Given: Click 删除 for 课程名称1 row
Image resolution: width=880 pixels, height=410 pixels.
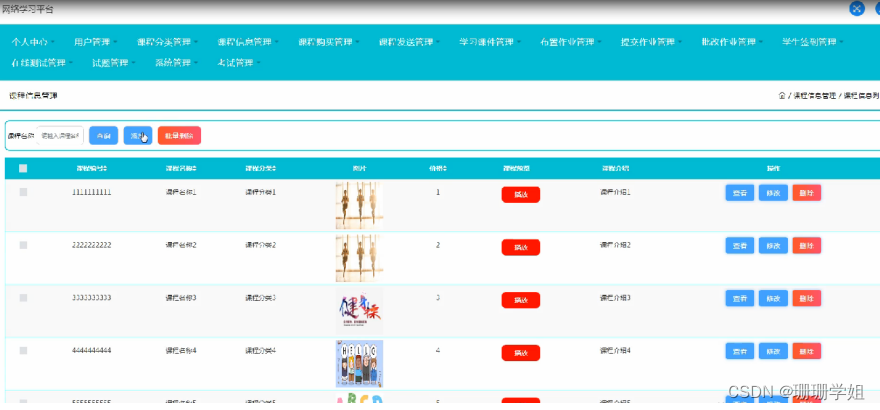Looking at the screenshot, I should click(x=806, y=192).
